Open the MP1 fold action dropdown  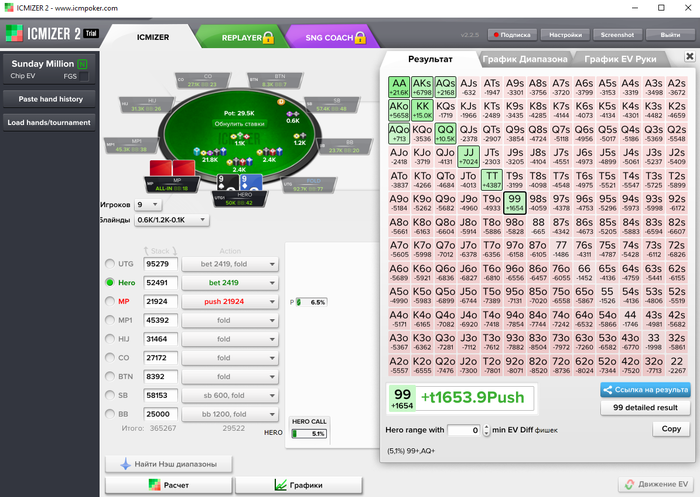pos(230,320)
